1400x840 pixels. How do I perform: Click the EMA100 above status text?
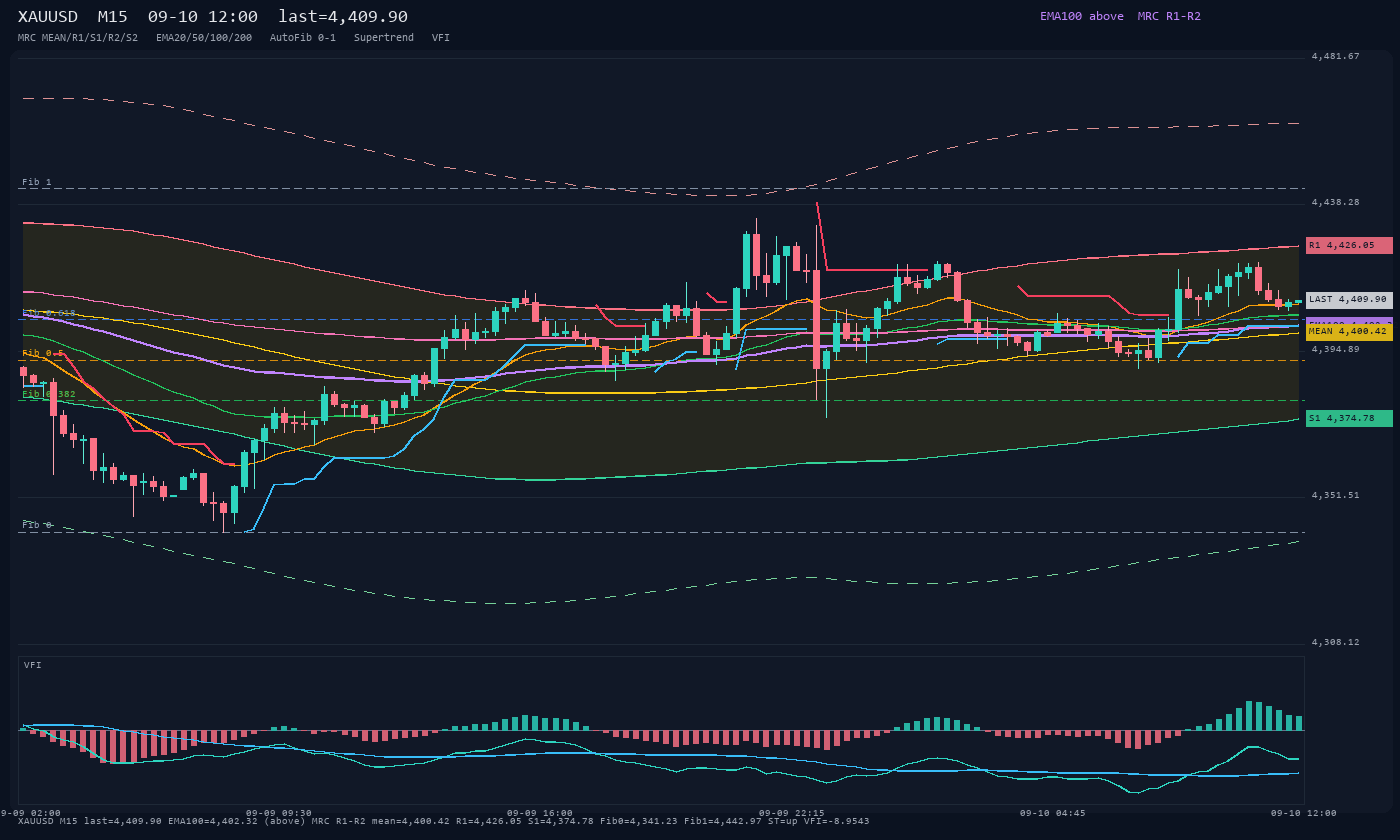pyautogui.click(x=1082, y=16)
